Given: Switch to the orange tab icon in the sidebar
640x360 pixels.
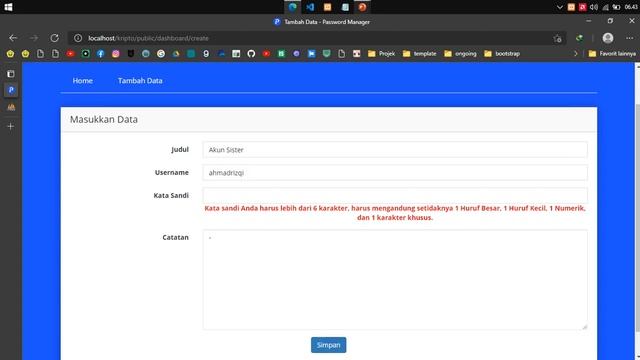Looking at the screenshot, I should tap(11, 107).
